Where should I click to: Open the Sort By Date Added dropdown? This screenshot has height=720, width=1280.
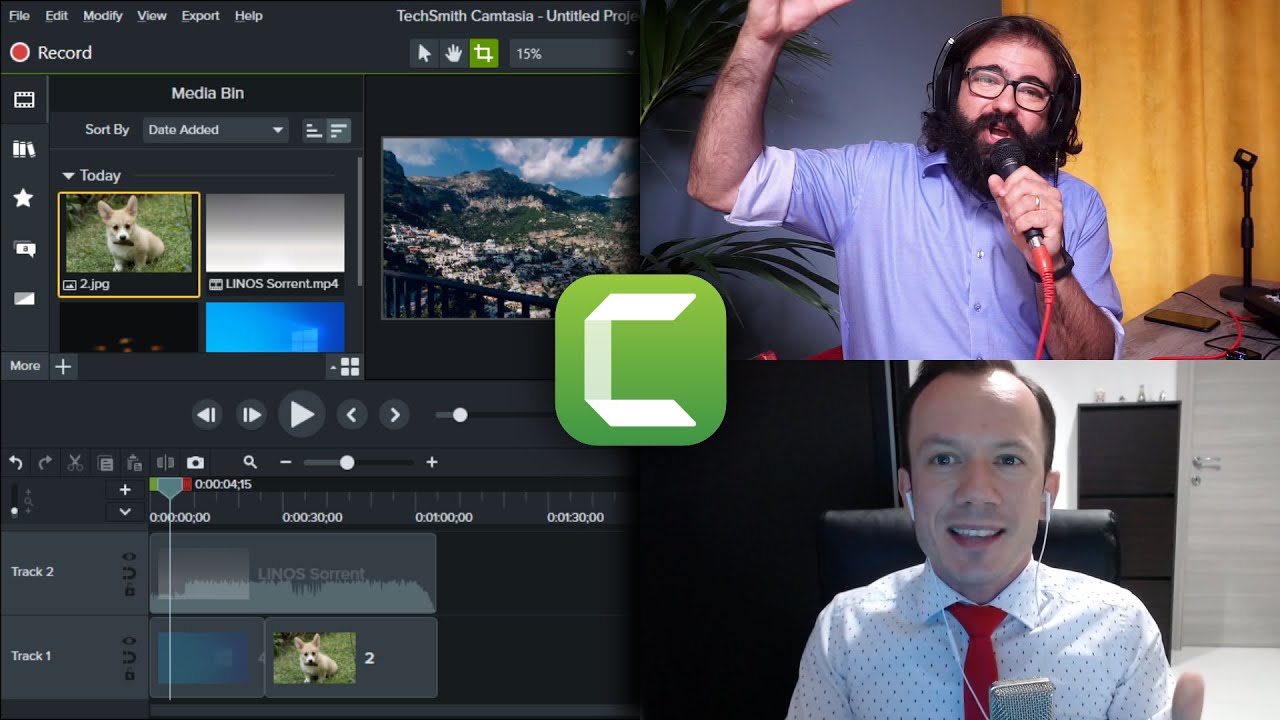215,130
